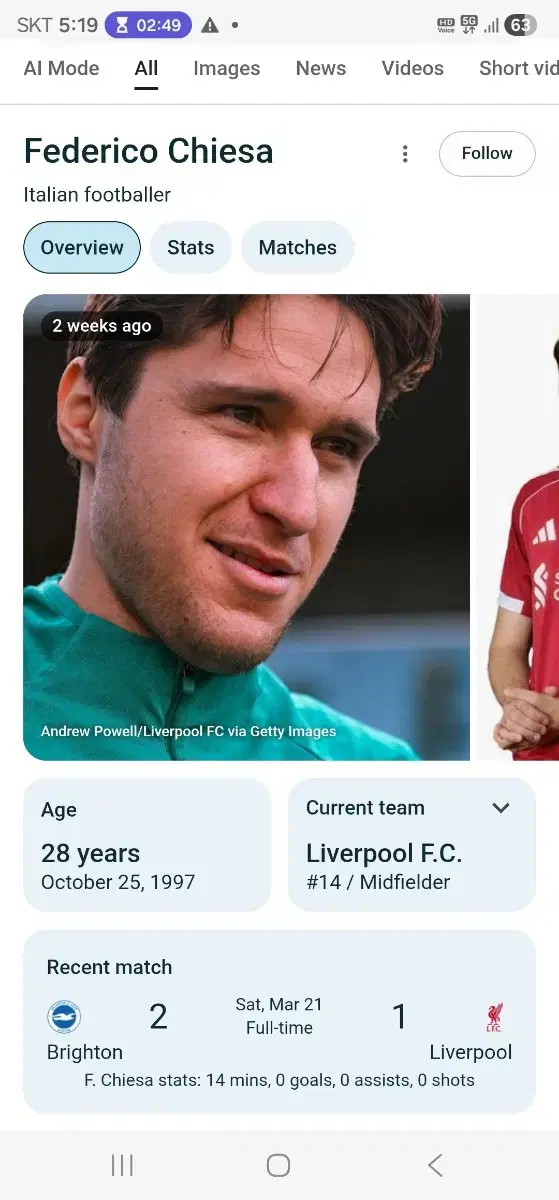Open the three-dot more options menu
Screen dimensions: 559x1200
pyautogui.click(x=405, y=154)
